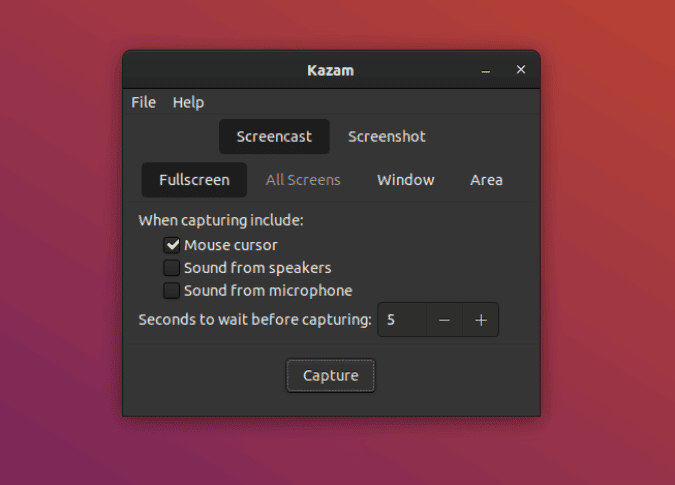Minimize the Kazam window
The width and height of the screenshot is (675, 485).
pyautogui.click(x=486, y=70)
